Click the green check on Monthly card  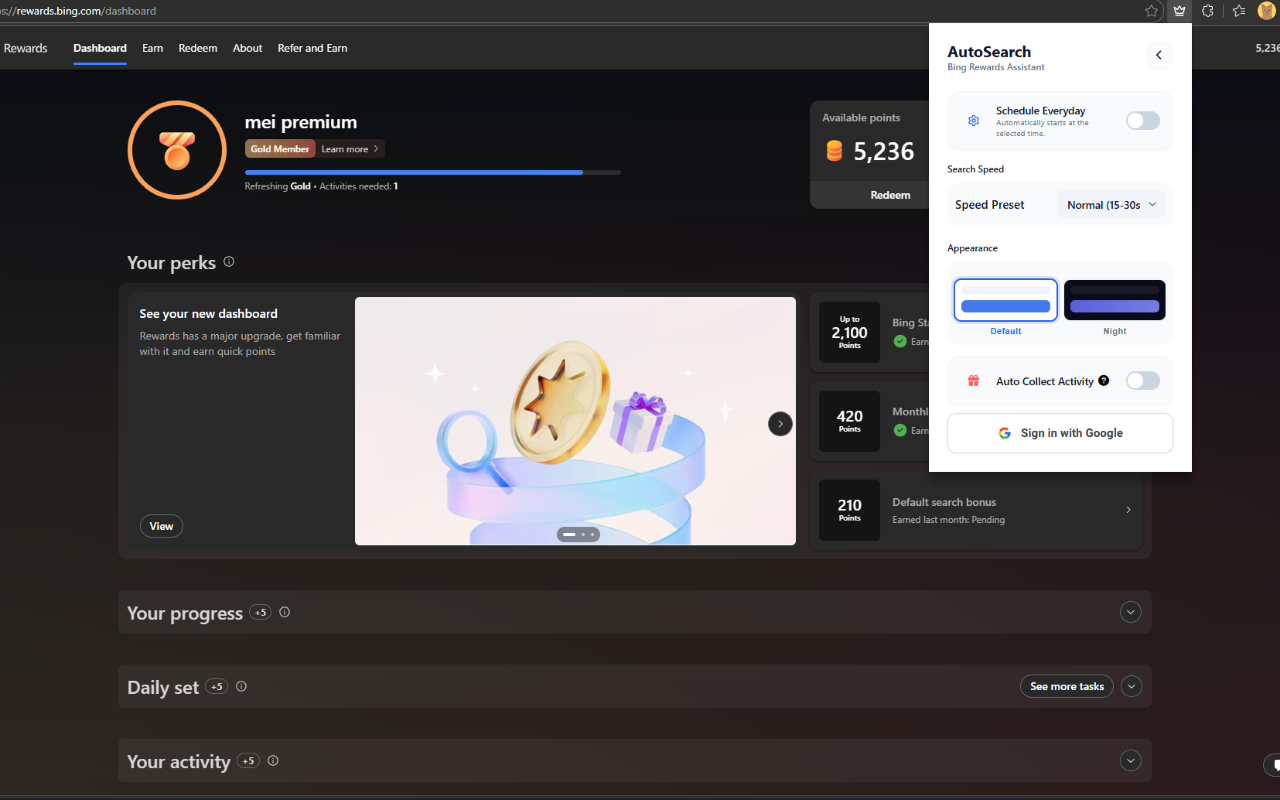point(900,430)
